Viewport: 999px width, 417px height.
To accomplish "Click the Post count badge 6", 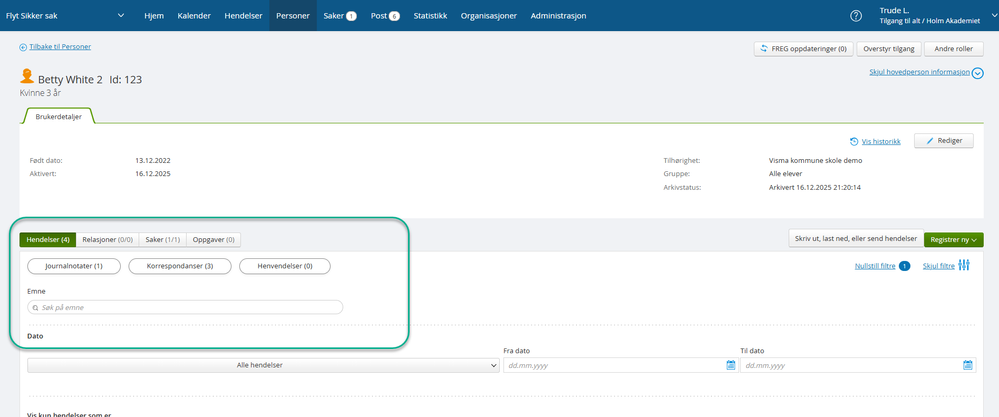I will (x=394, y=16).
